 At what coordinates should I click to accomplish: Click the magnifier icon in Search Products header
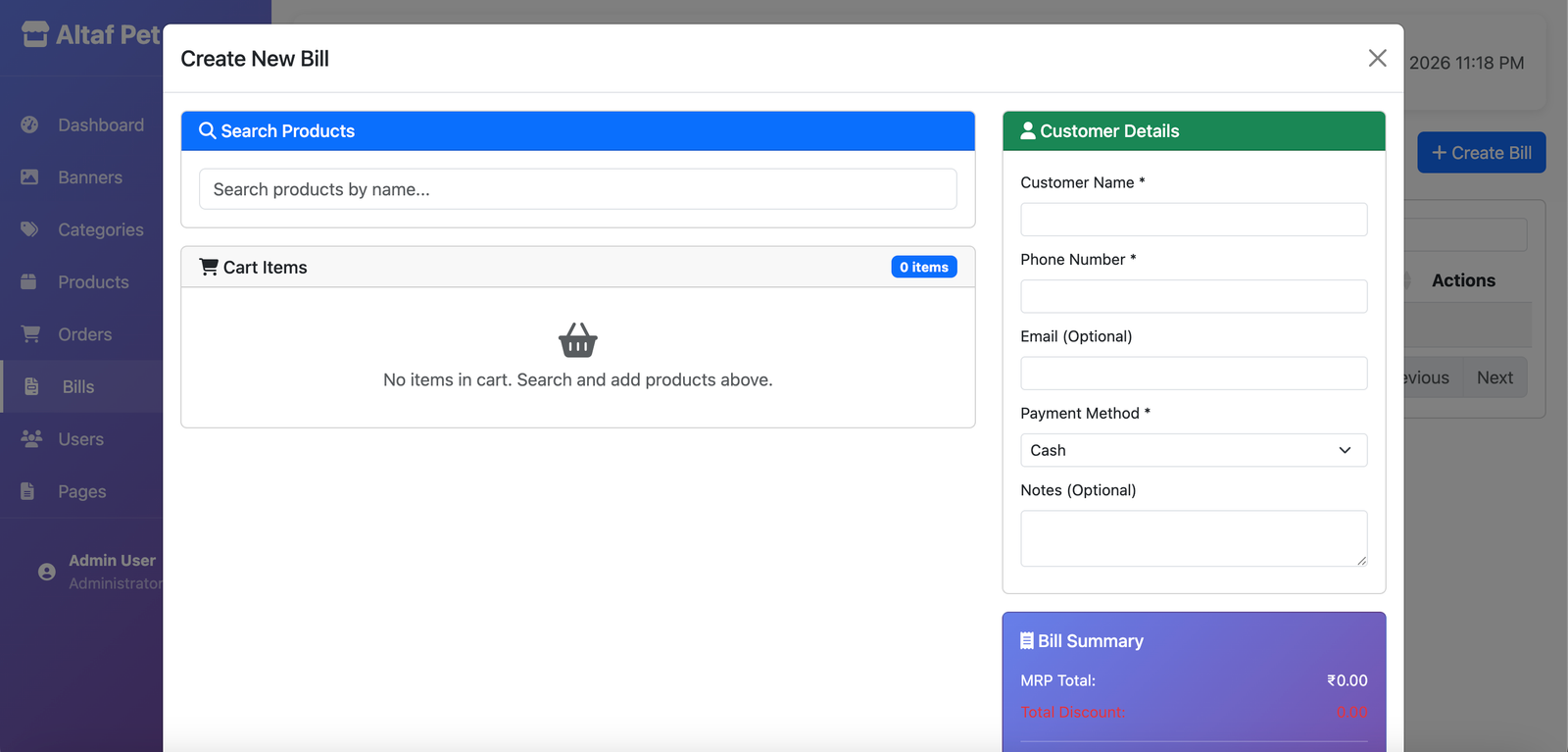[x=208, y=130]
